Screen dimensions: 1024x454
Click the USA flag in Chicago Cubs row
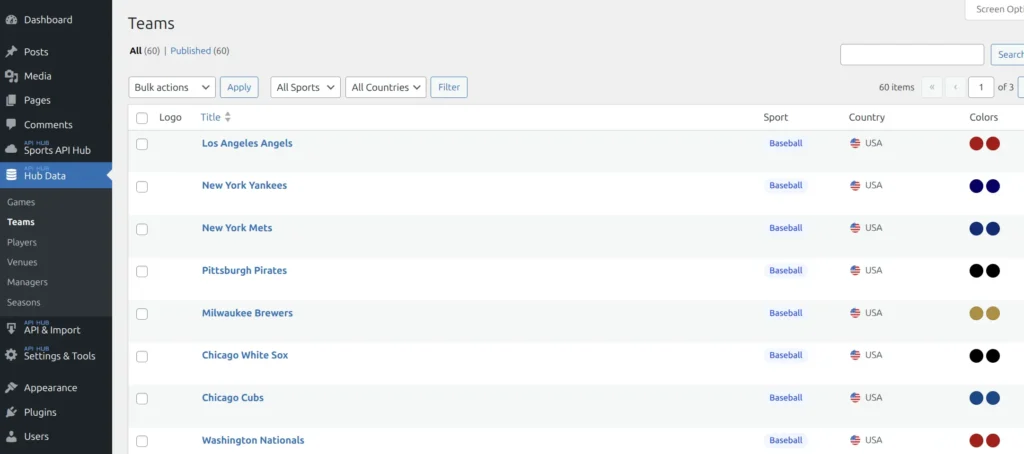point(855,398)
